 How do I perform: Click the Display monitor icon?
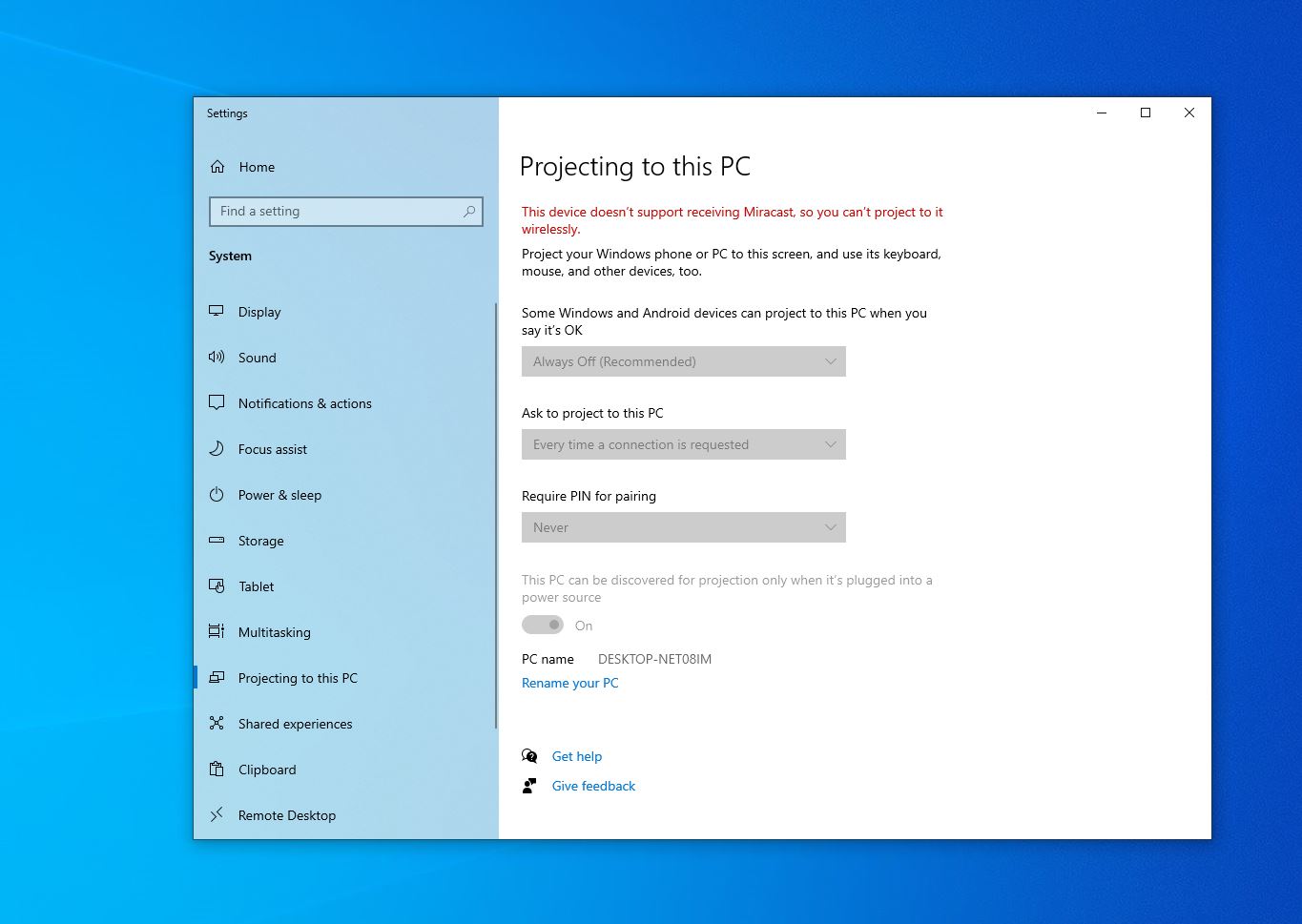217,312
